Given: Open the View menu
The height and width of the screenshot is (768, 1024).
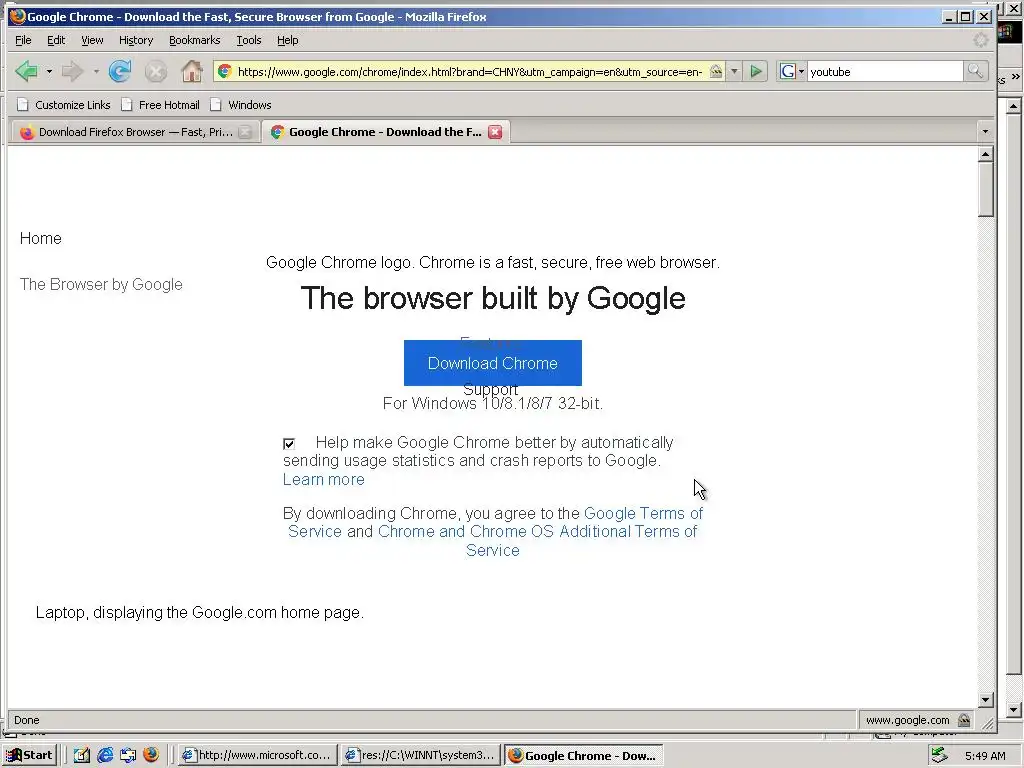Looking at the screenshot, I should pos(92,40).
